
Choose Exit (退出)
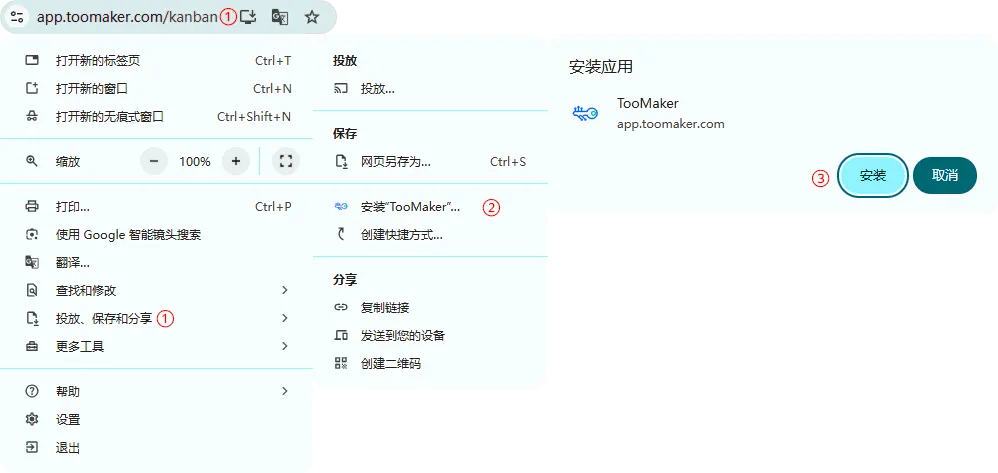tap(158, 448)
